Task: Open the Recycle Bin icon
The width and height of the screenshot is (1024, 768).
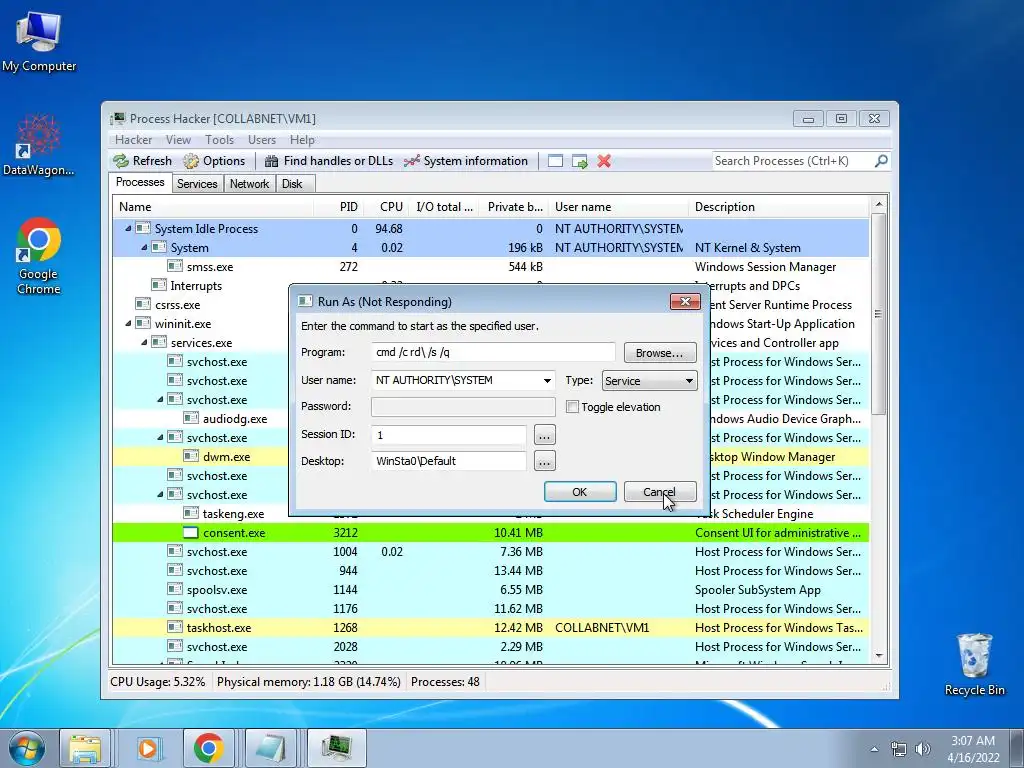Action: coord(974,664)
